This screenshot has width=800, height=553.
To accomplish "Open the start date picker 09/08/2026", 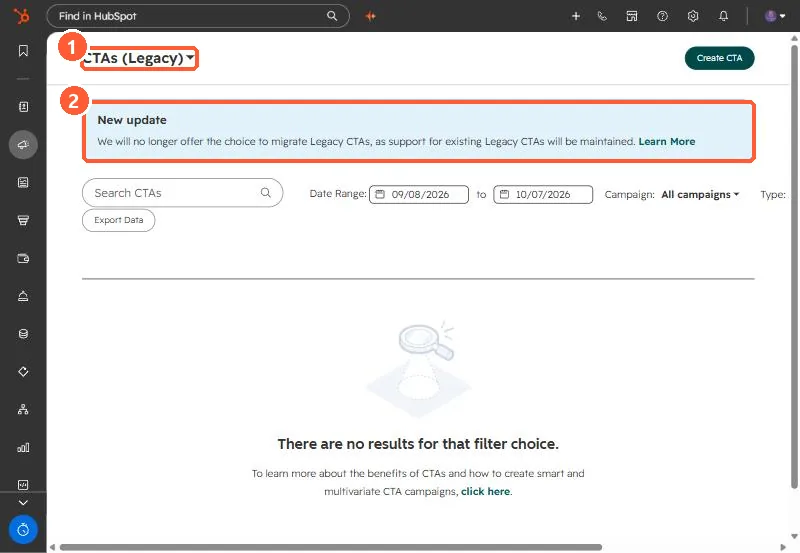I will click(x=419, y=194).
